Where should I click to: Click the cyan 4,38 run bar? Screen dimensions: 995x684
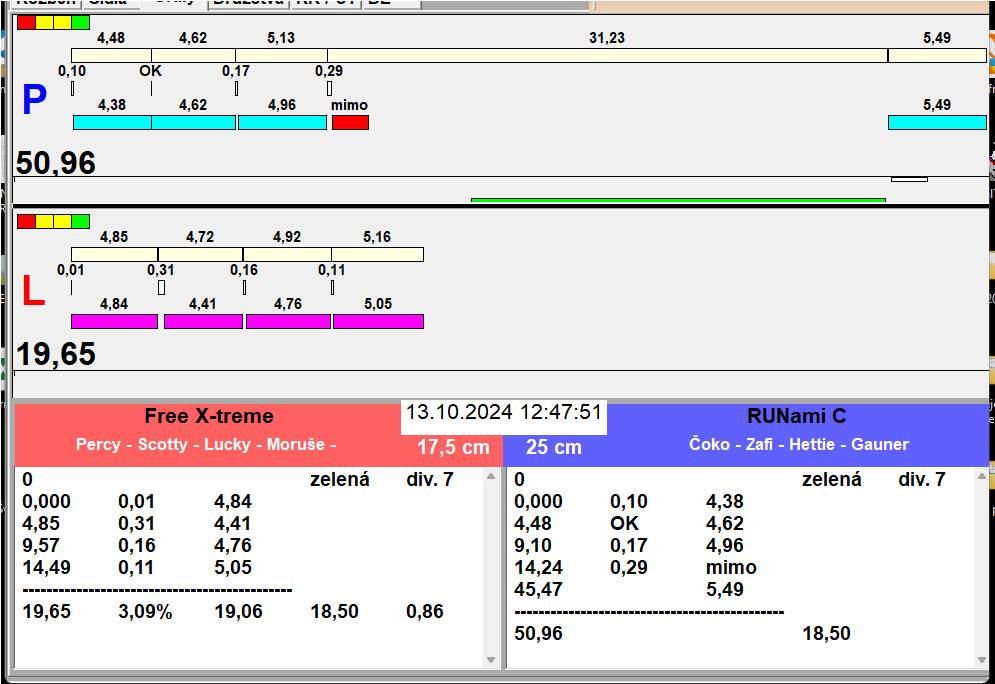coord(112,122)
